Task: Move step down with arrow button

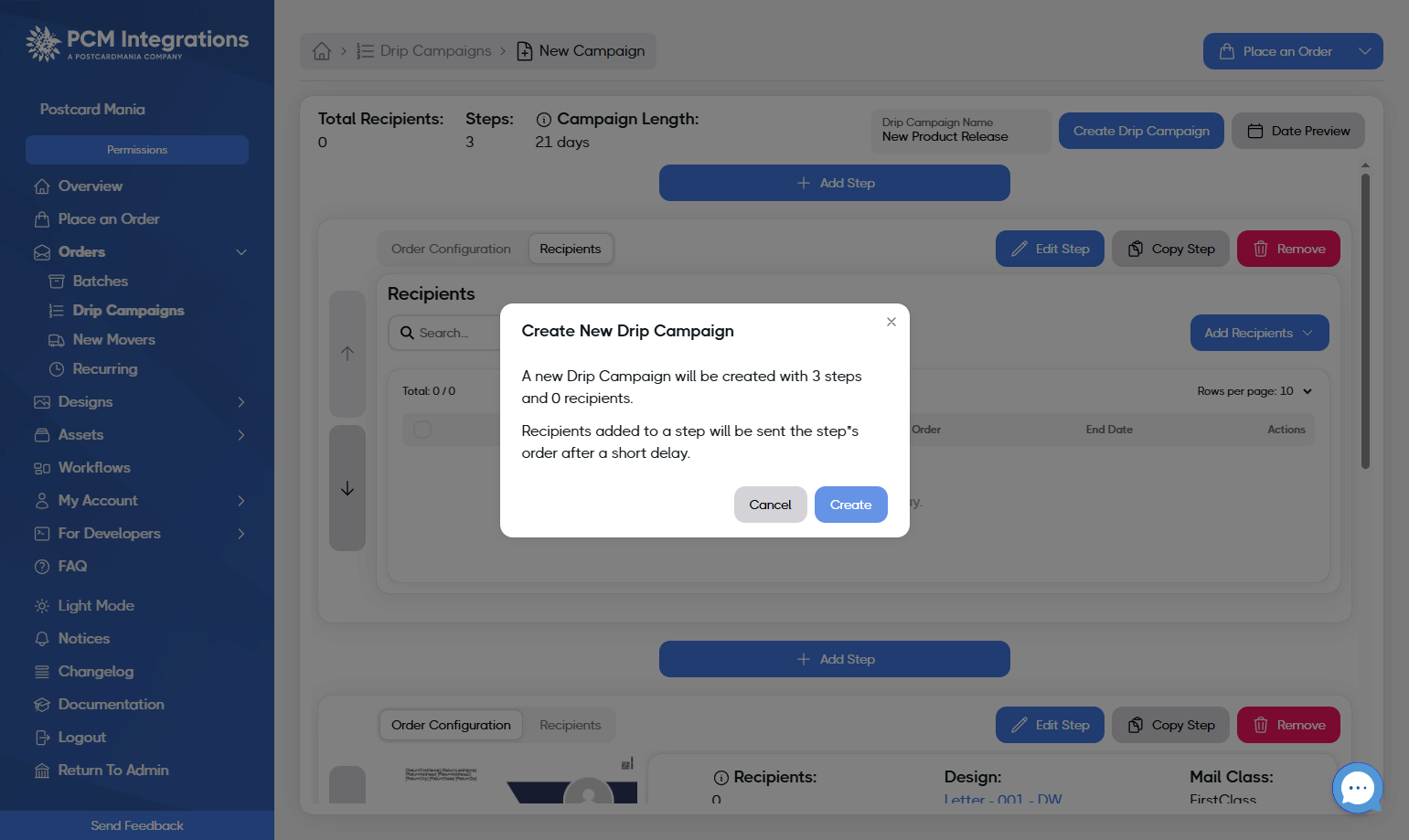Action: 347,488
